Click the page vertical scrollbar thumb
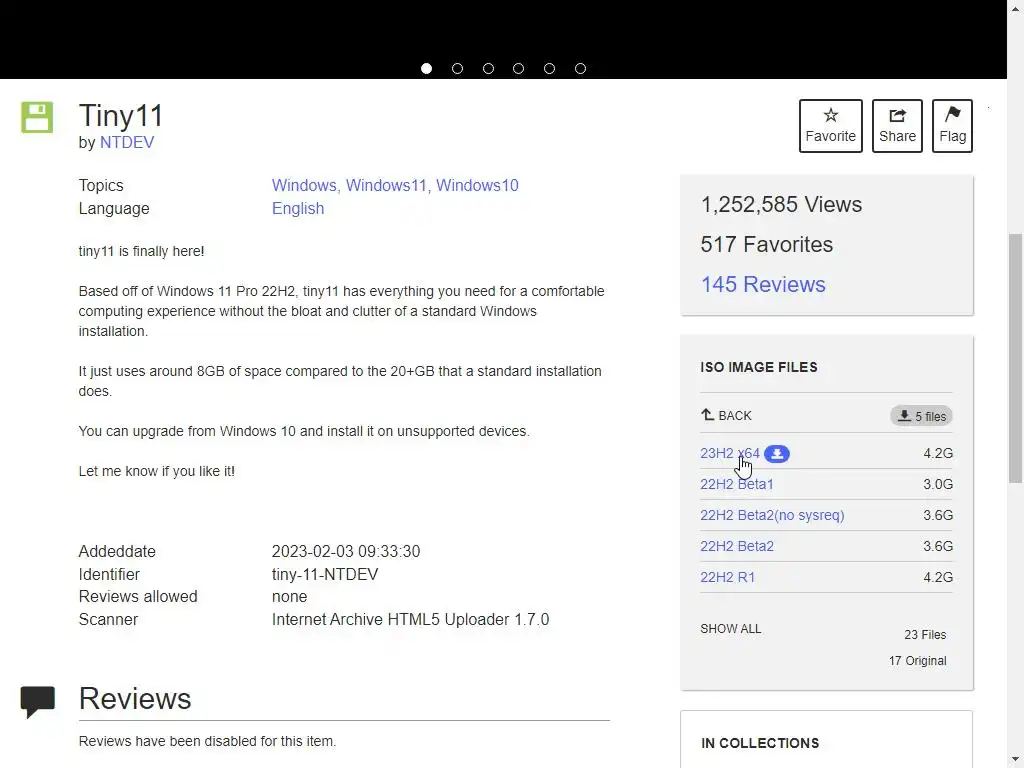The image size is (1024, 768). click(1016, 358)
